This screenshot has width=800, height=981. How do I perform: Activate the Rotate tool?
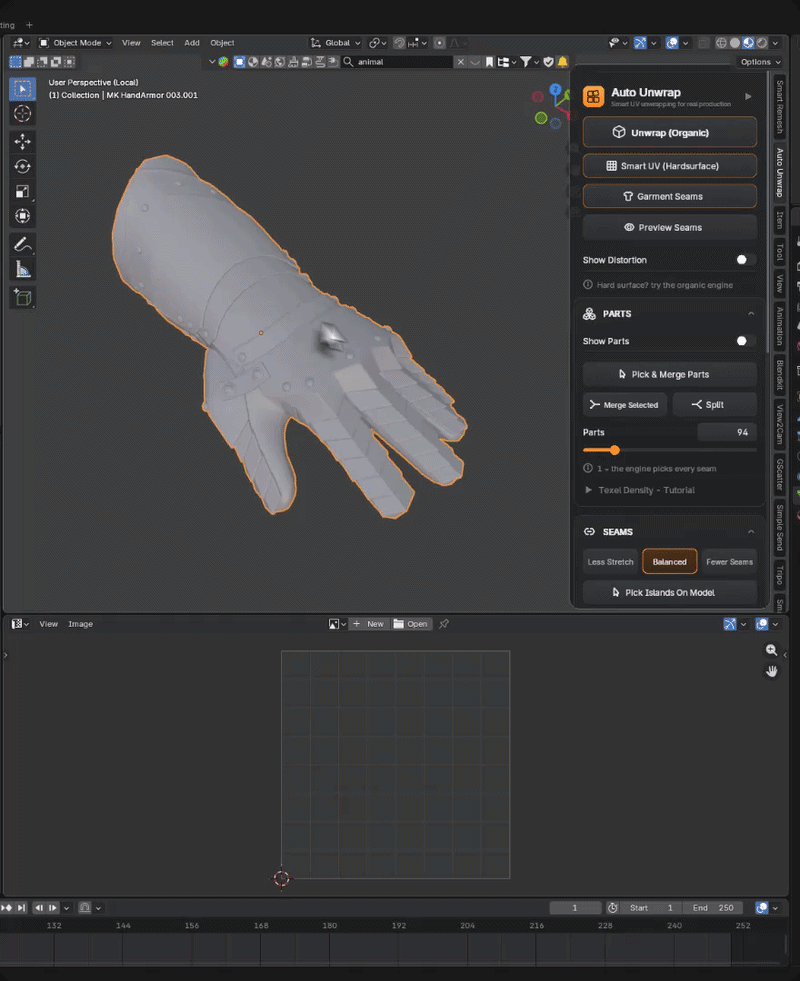click(23, 166)
